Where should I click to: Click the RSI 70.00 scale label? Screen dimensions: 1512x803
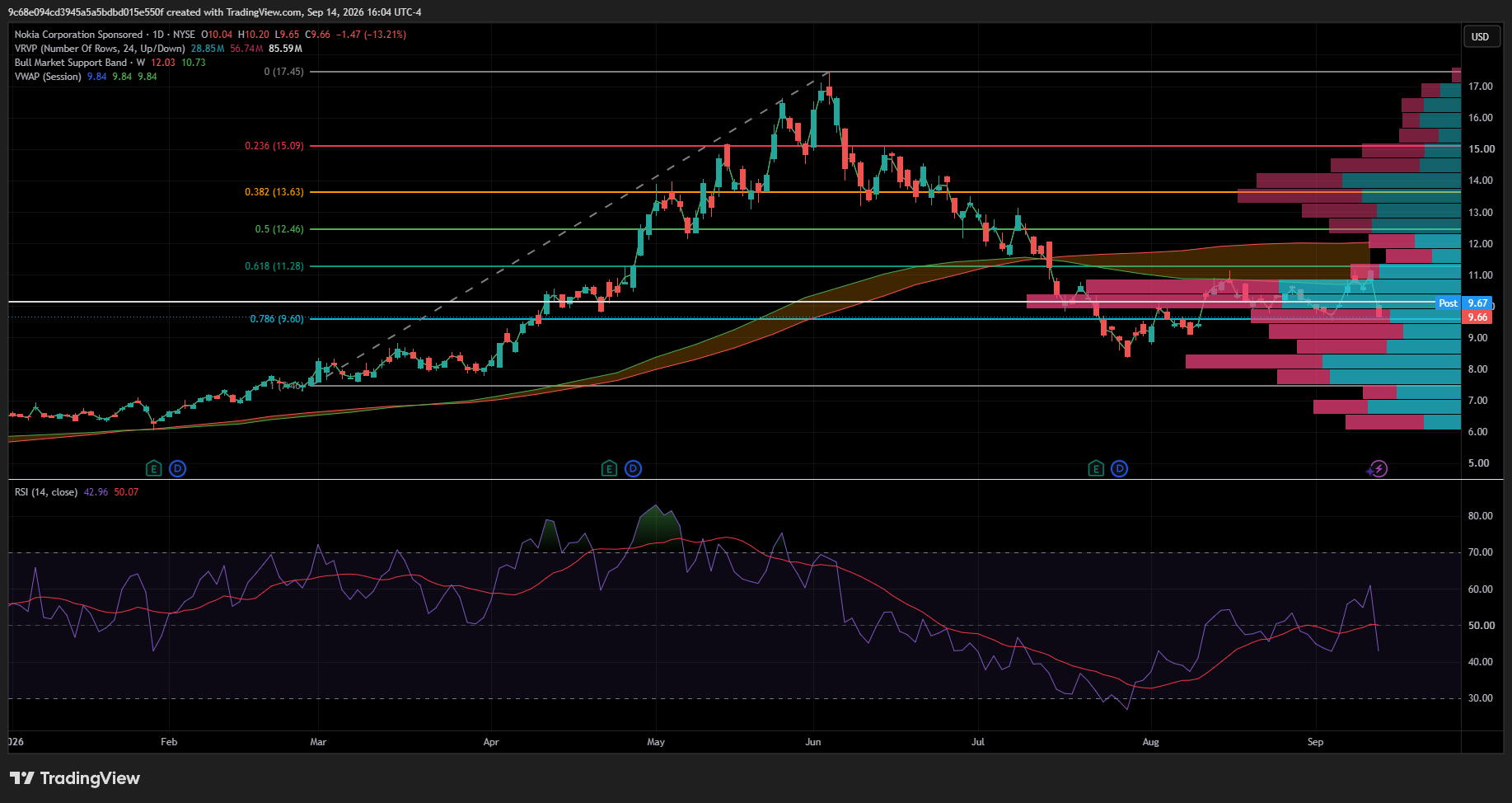pyautogui.click(x=1480, y=552)
